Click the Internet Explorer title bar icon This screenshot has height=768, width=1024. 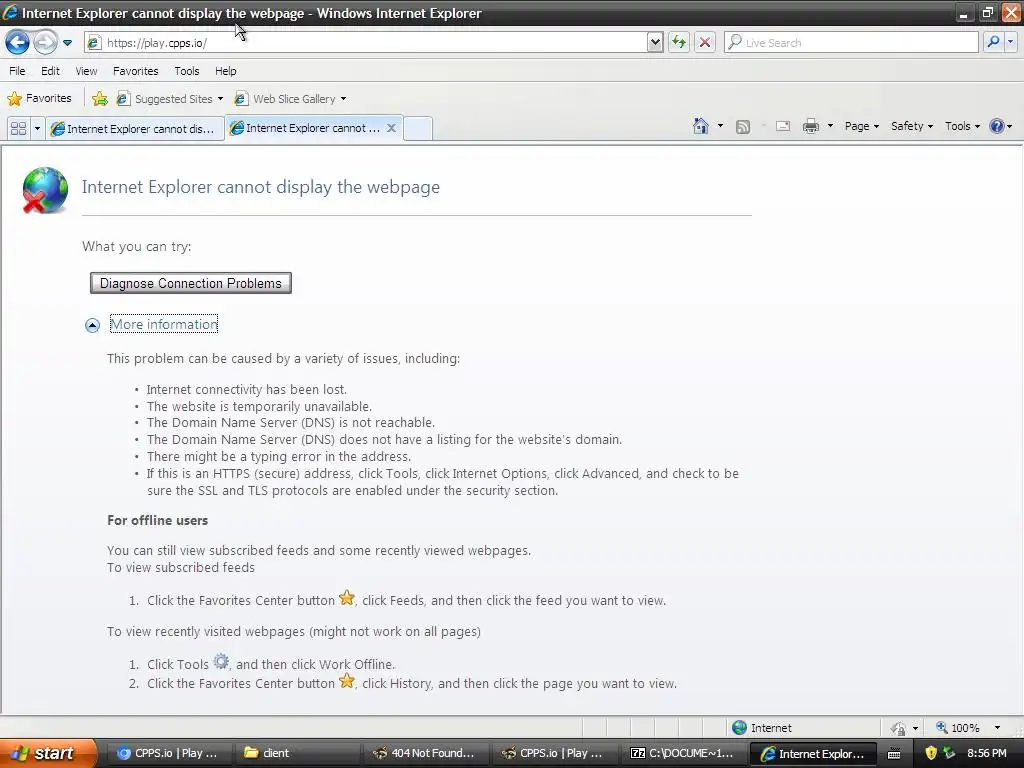10,12
